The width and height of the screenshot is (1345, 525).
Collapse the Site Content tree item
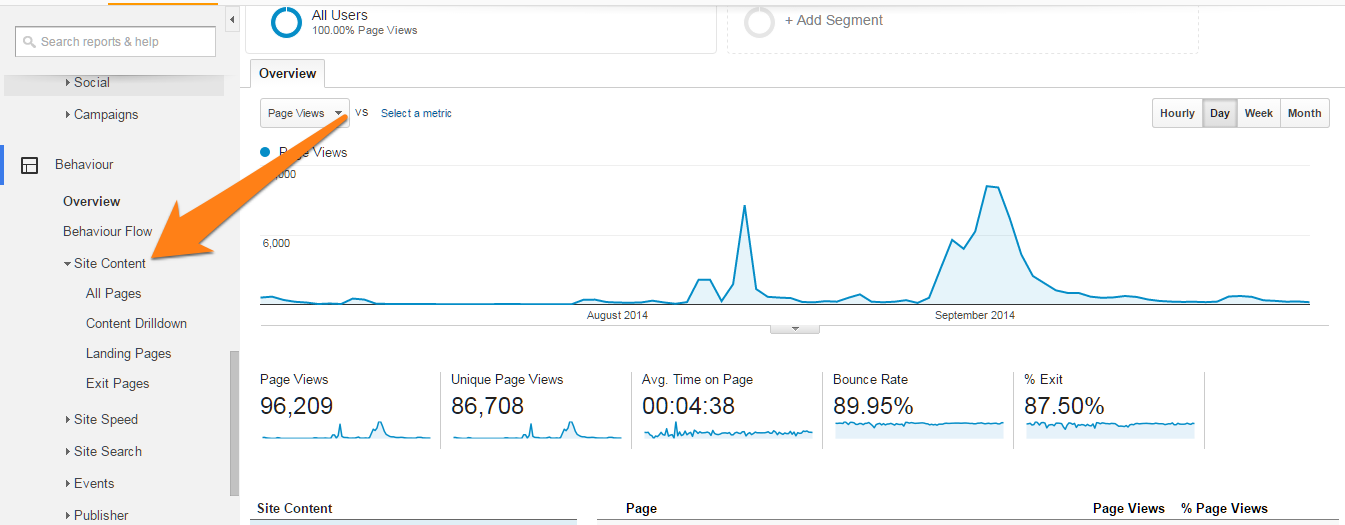(105, 264)
